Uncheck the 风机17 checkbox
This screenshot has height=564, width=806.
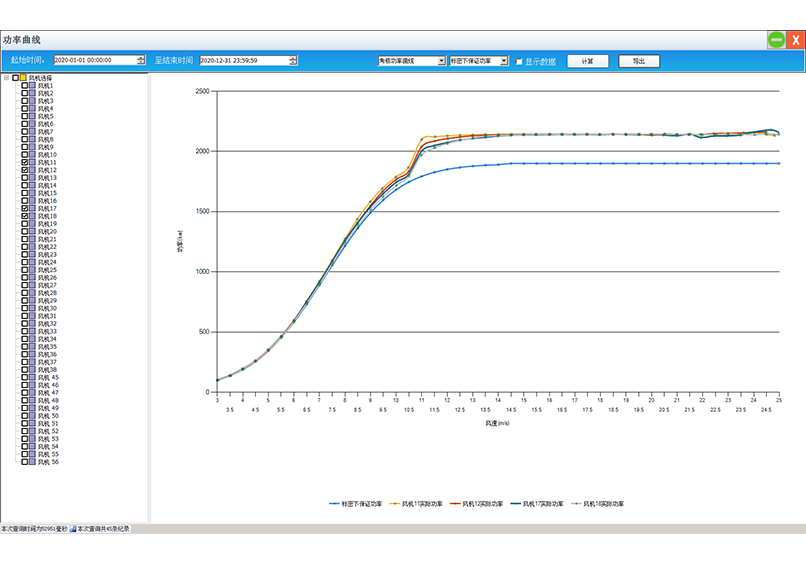click(x=25, y=208)
